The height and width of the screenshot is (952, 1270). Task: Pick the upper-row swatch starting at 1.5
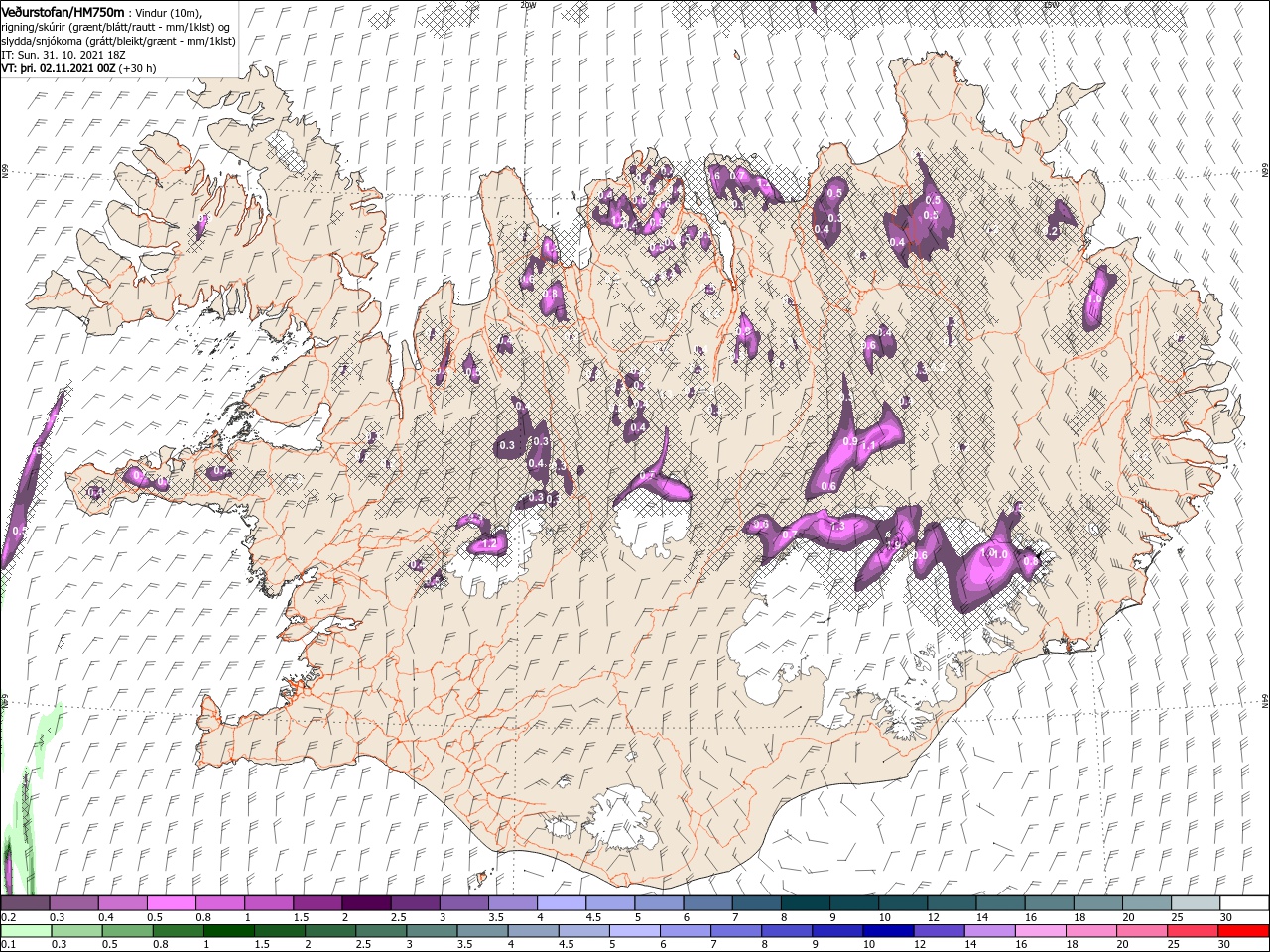pyautogui.click(x=317, y=903)
